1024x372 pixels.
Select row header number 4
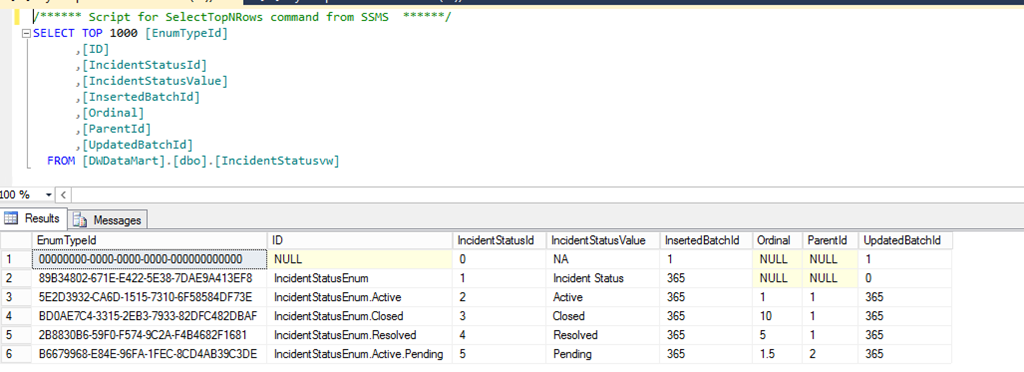16,316
